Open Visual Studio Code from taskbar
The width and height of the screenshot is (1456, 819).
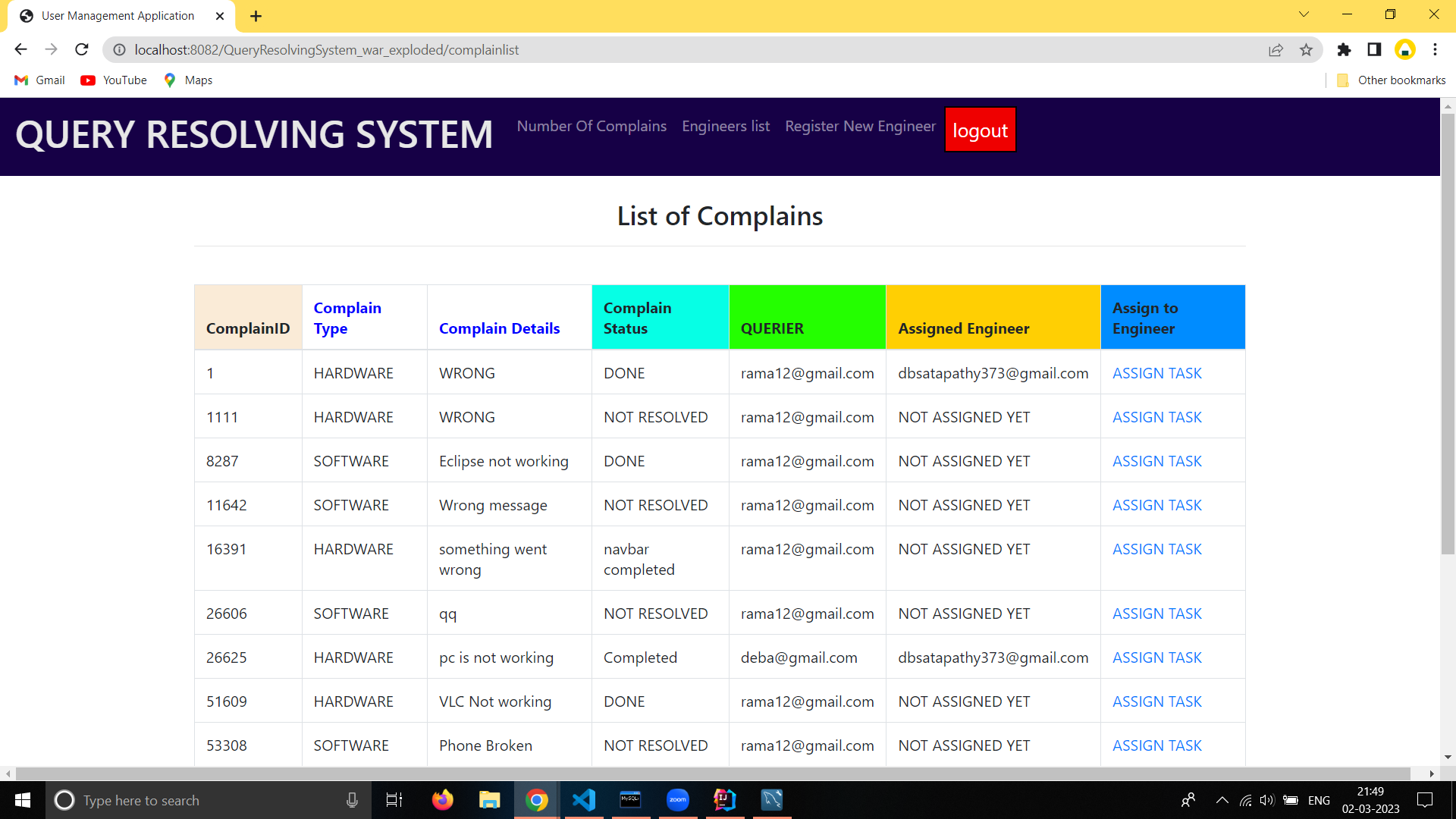coord(584,800)
